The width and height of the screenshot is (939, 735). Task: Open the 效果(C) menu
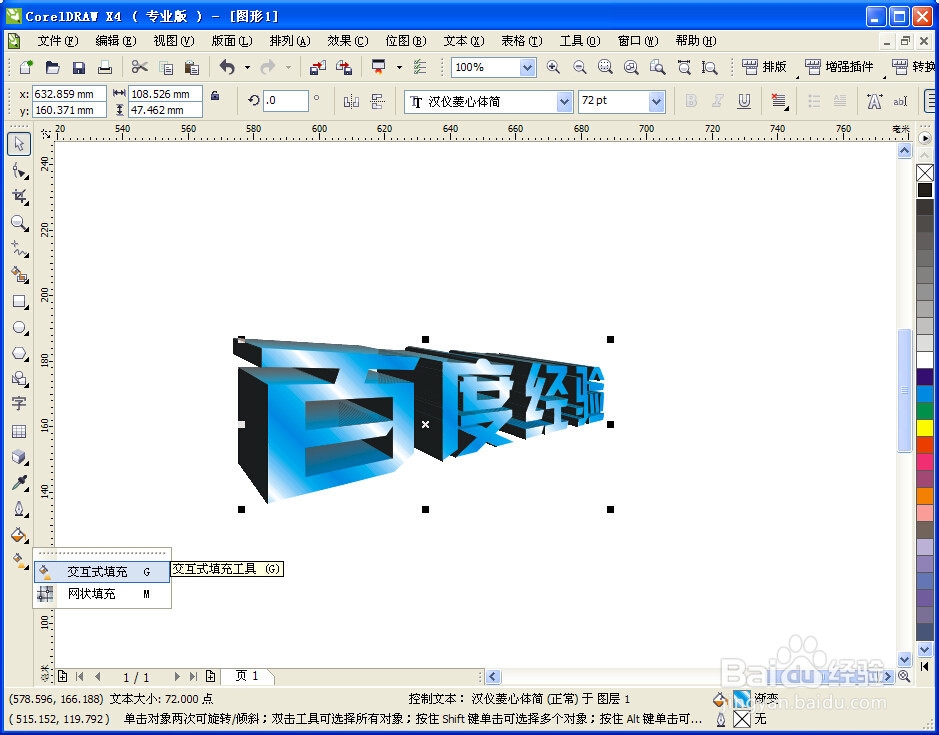coord(347,41)
